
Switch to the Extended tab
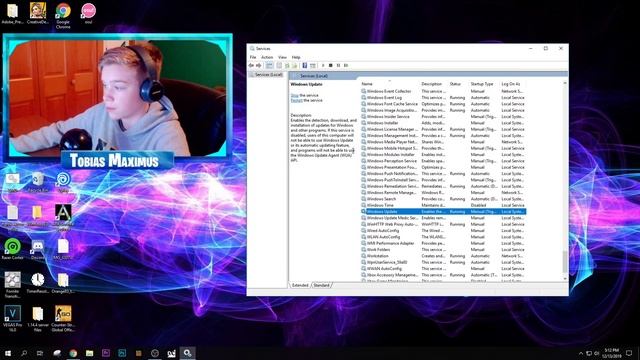[x=300, y=285]
